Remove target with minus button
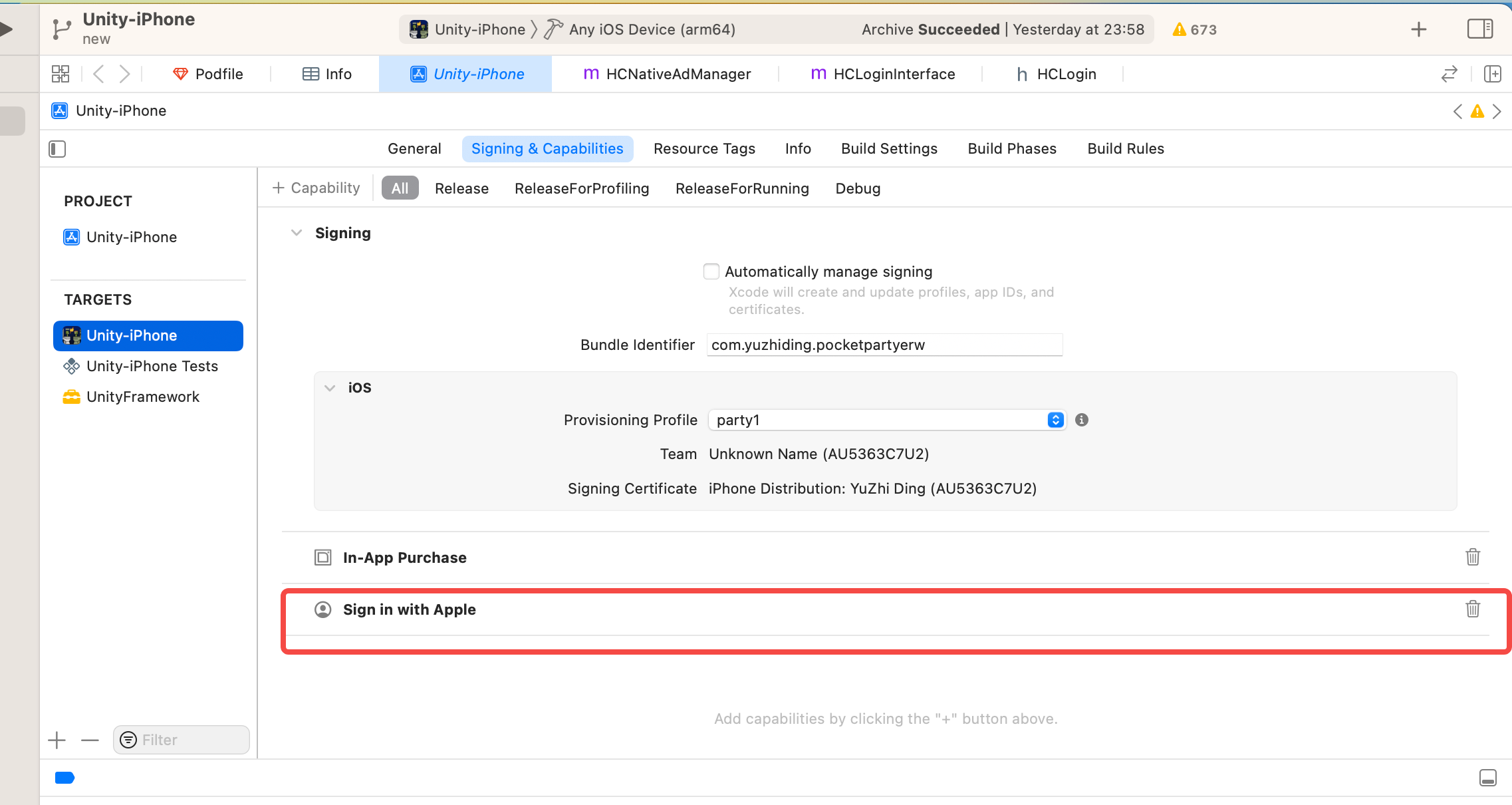This screenshot has height=805, width=1512. coord(90,740)
